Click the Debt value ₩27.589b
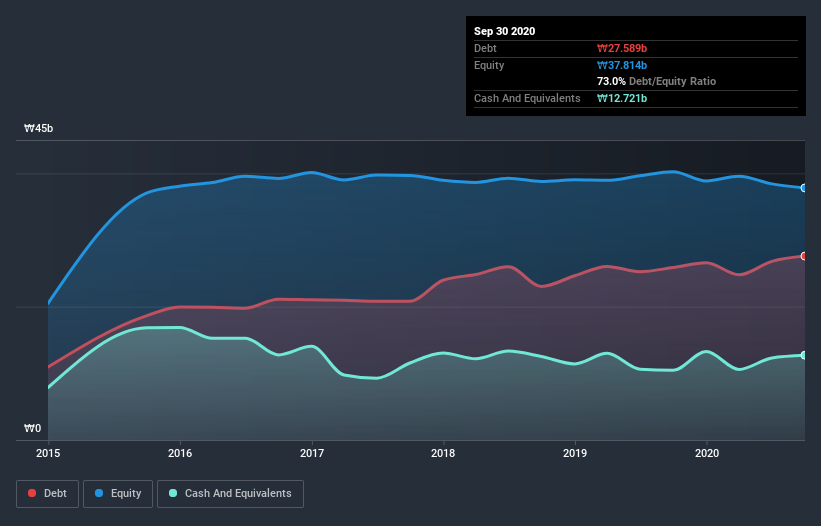This screenshot has width=821, height=526. click(622, 48)
